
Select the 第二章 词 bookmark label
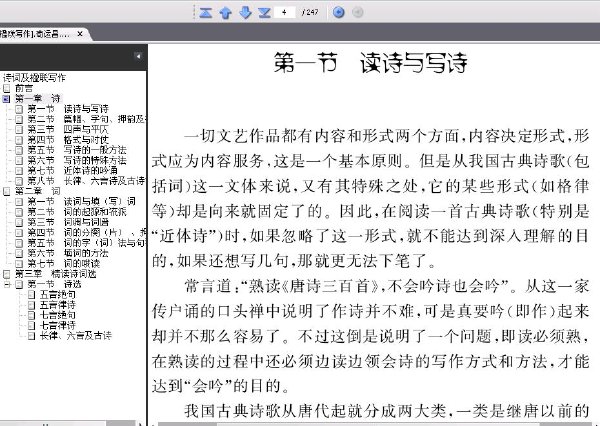[38, 191]
